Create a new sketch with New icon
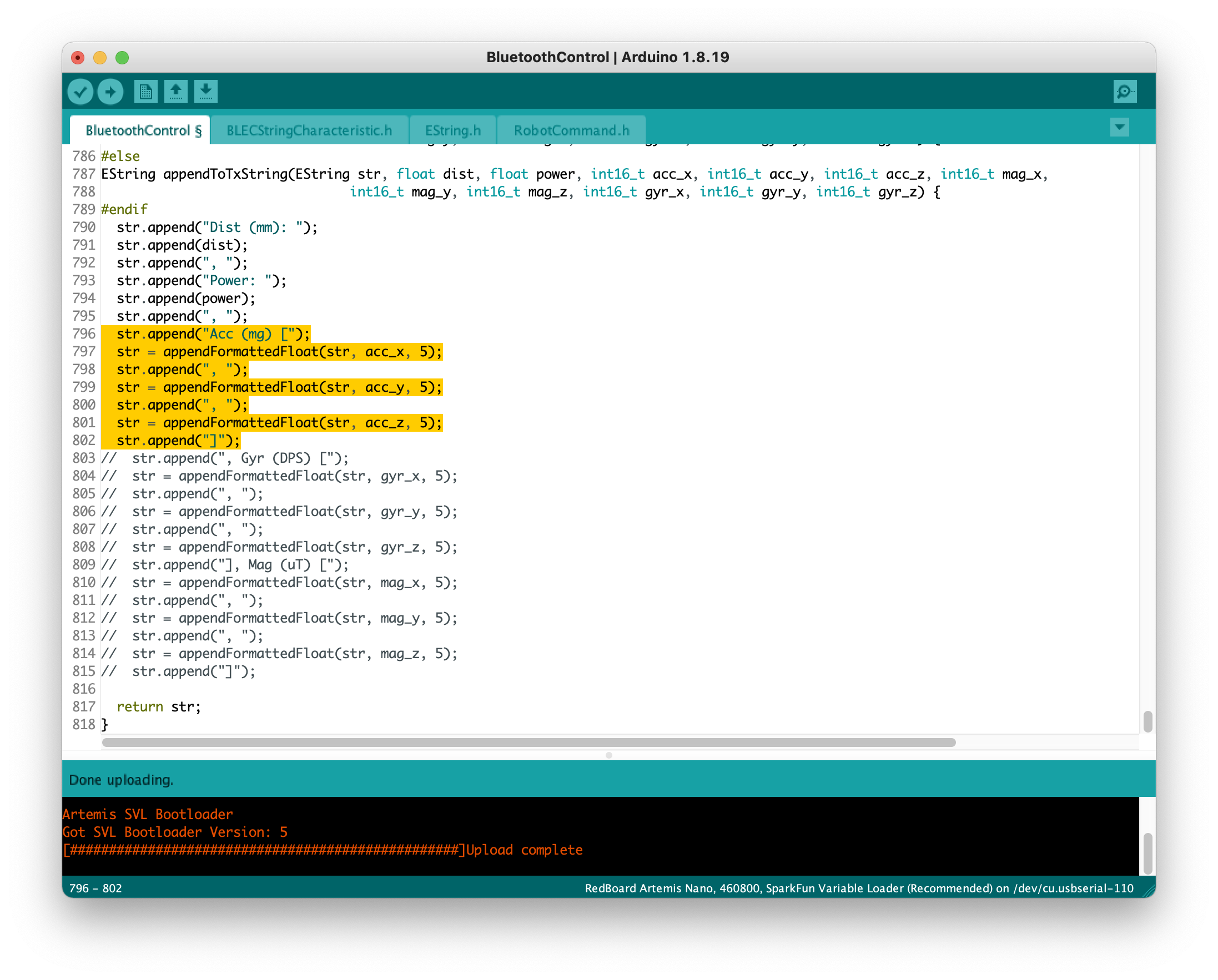The width and height of the screenshot is (1218, 980). [x=146, y=92]
